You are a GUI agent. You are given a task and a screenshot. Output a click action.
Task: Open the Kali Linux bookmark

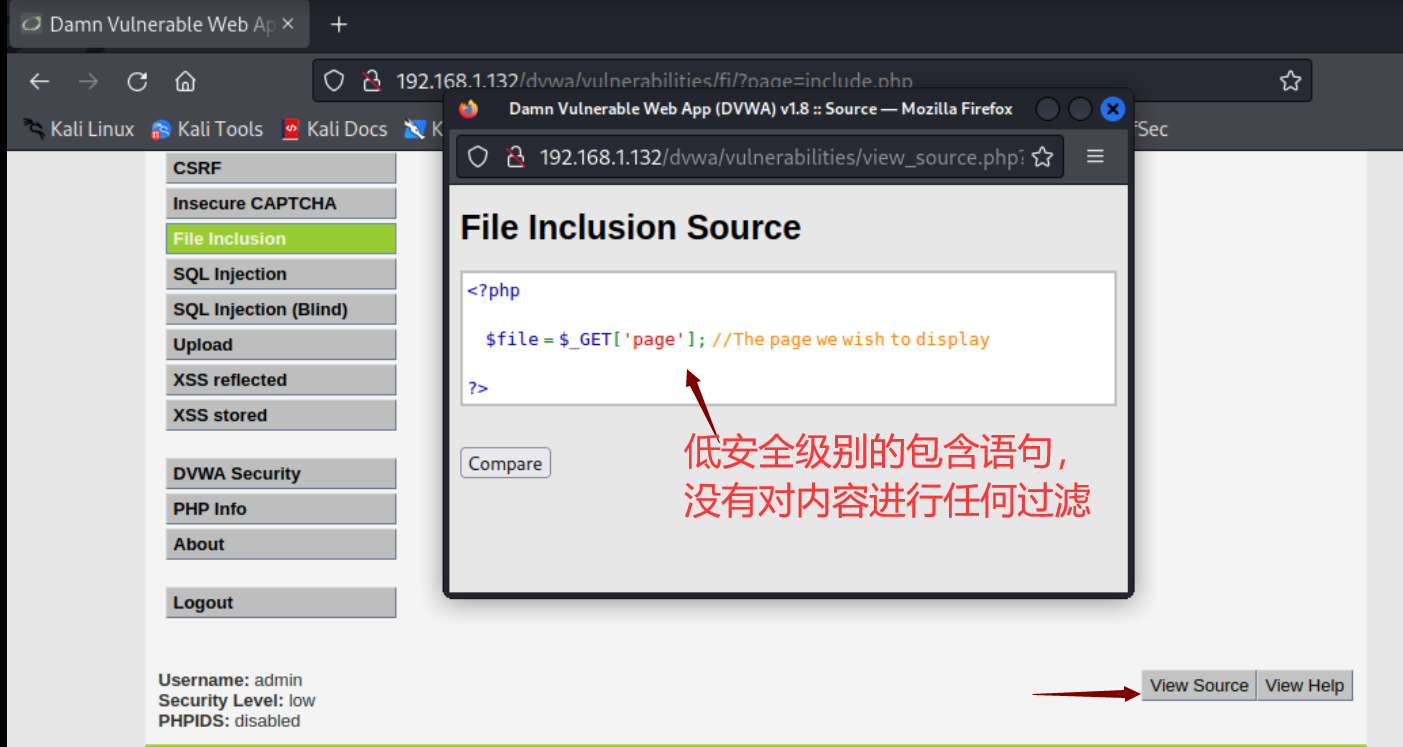click(79, 128)
